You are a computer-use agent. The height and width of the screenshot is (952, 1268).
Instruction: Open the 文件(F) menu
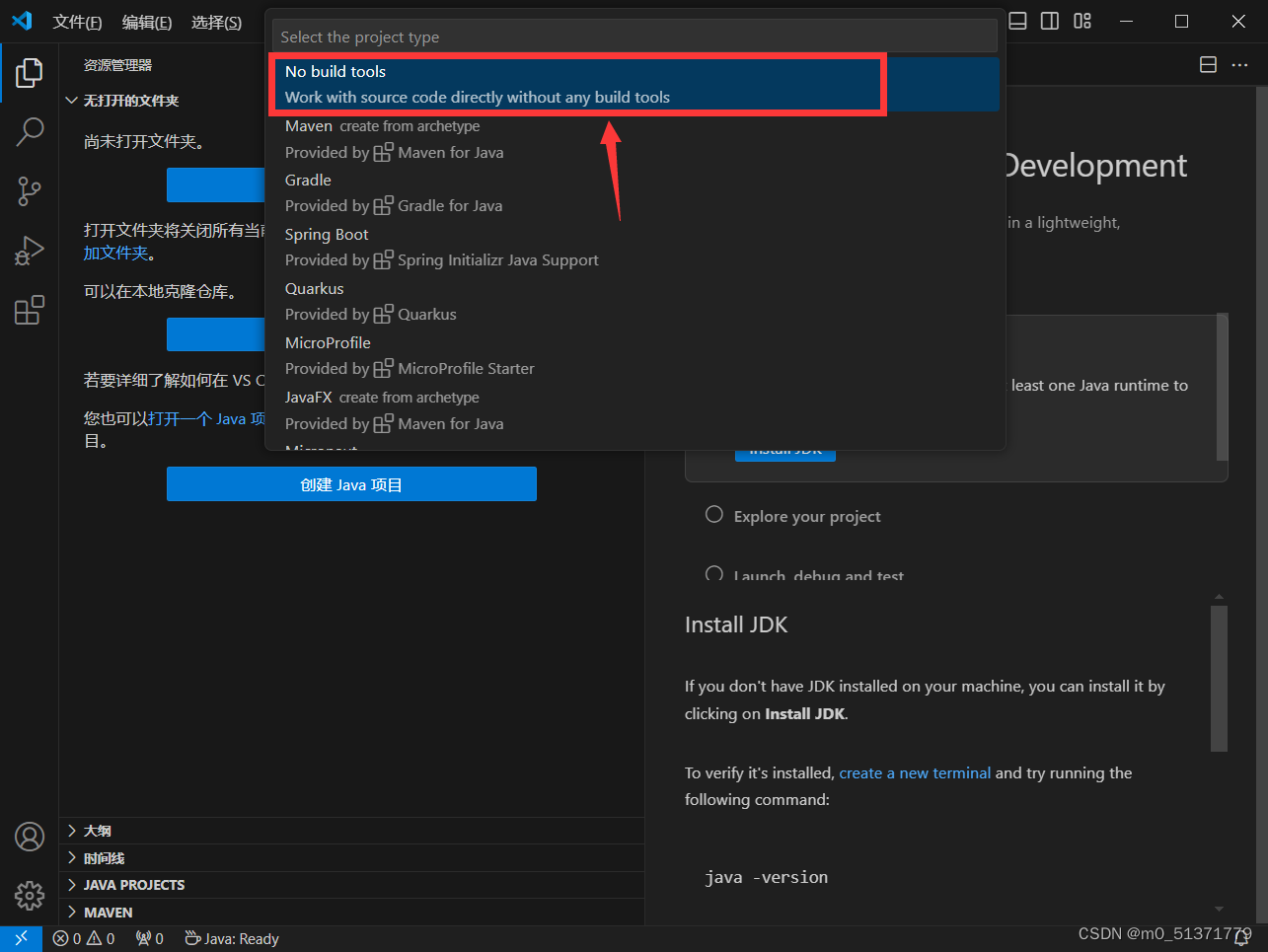[x=77, y=22]
